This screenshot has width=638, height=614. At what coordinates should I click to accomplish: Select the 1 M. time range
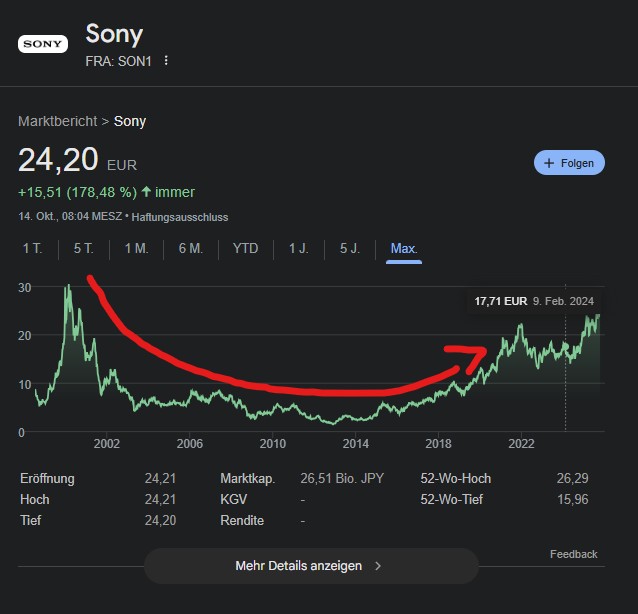coord(136,248)
